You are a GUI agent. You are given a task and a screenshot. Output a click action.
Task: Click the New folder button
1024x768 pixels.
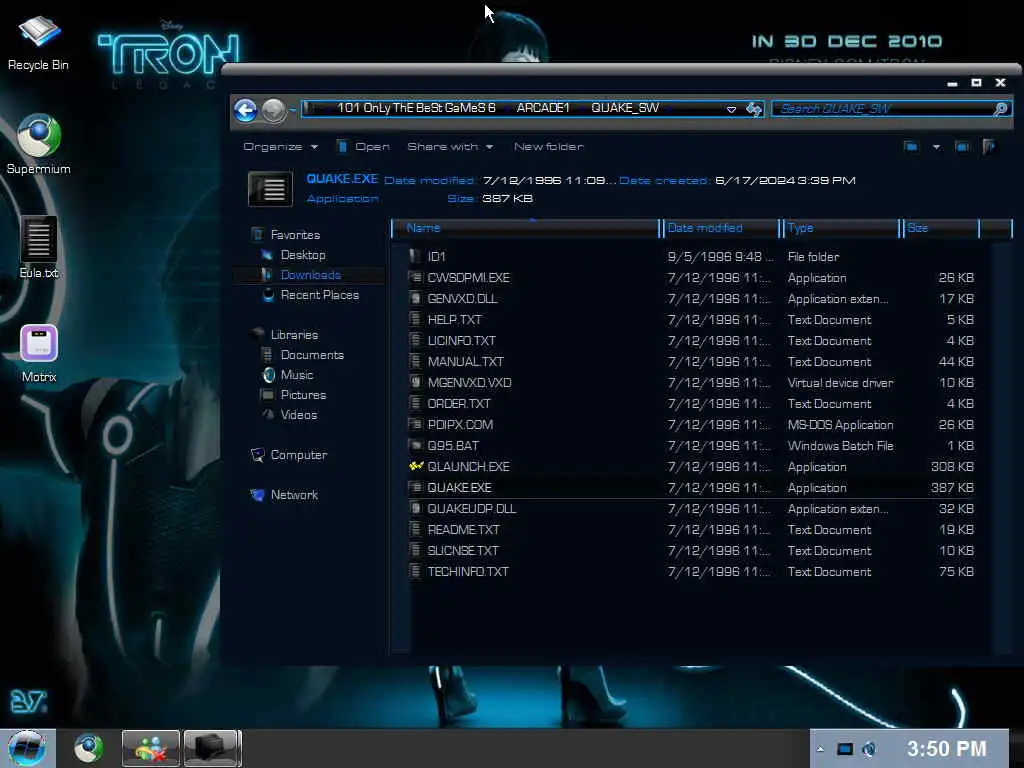coord(549,146)
